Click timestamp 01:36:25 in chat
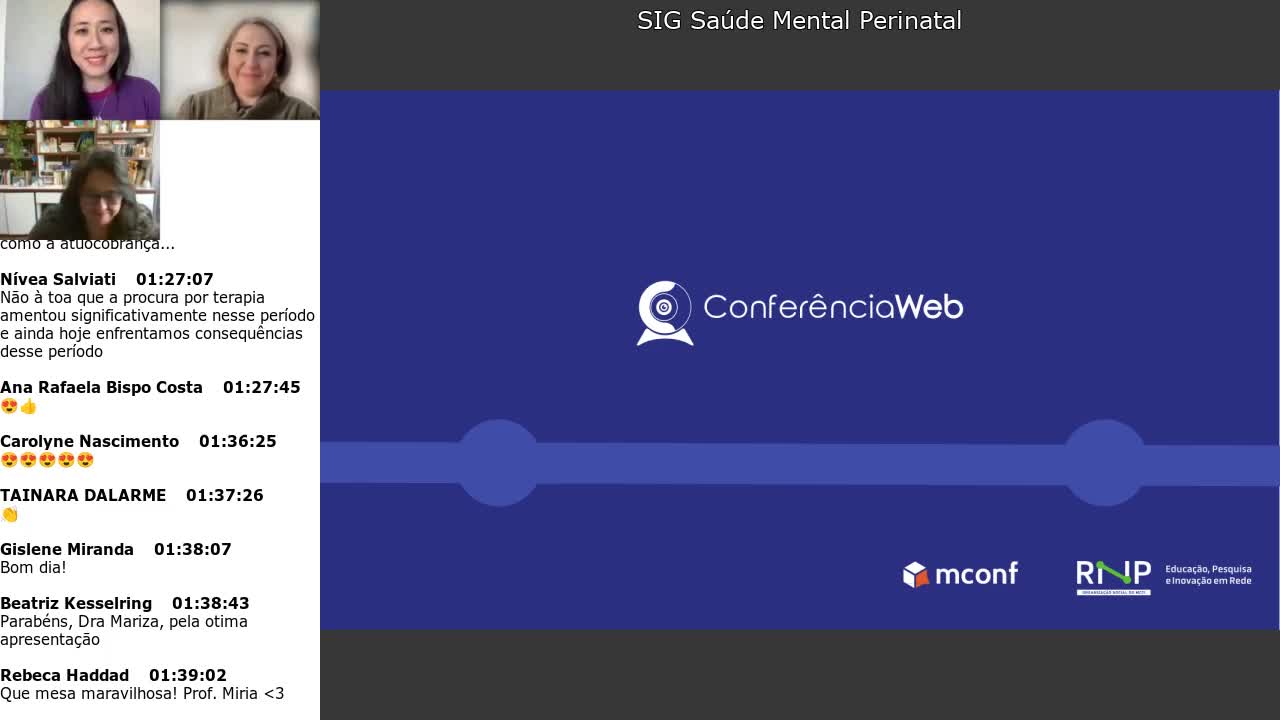 (238, 441)
